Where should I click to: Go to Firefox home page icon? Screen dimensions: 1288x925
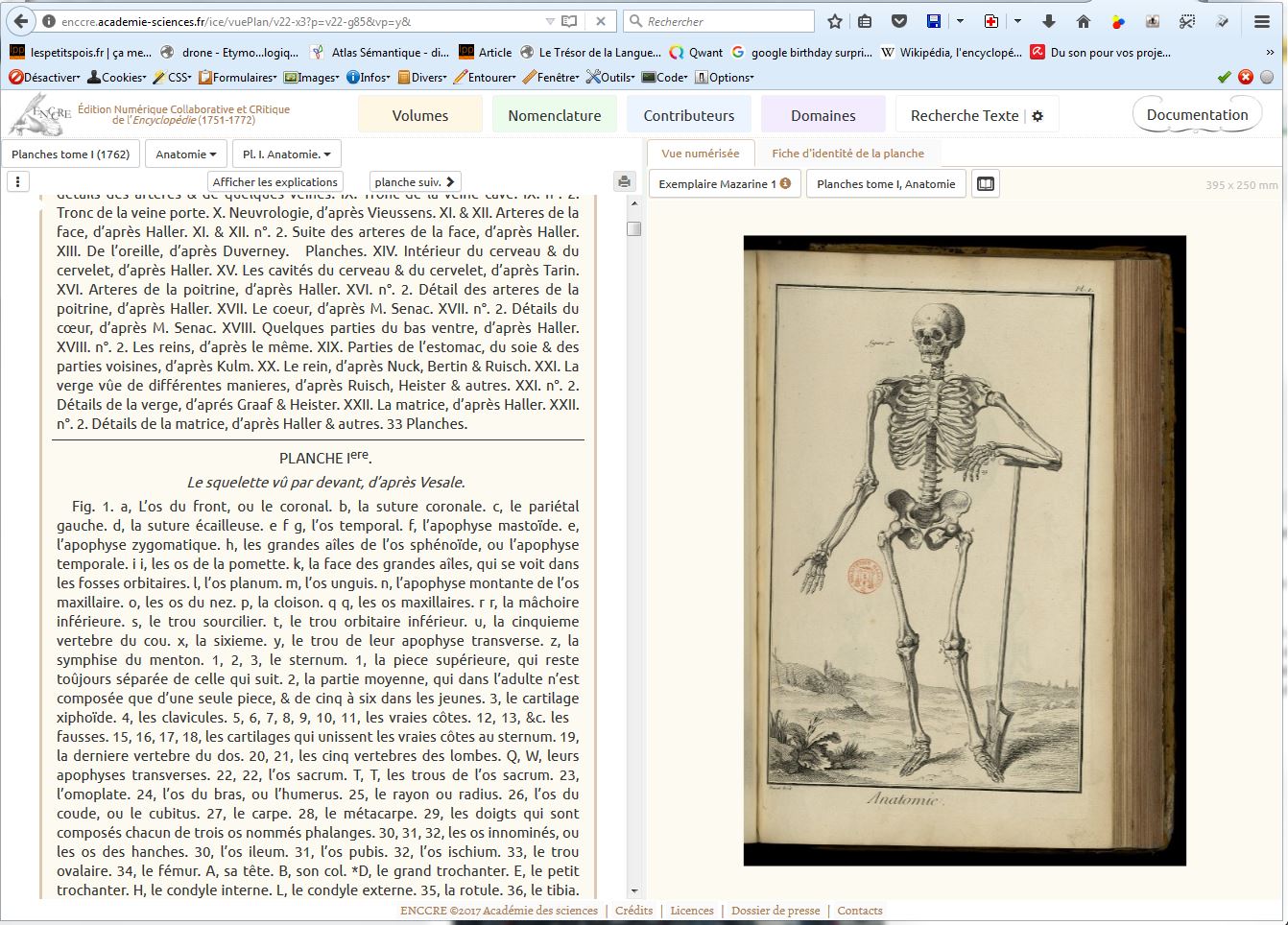pos(1084,21)
